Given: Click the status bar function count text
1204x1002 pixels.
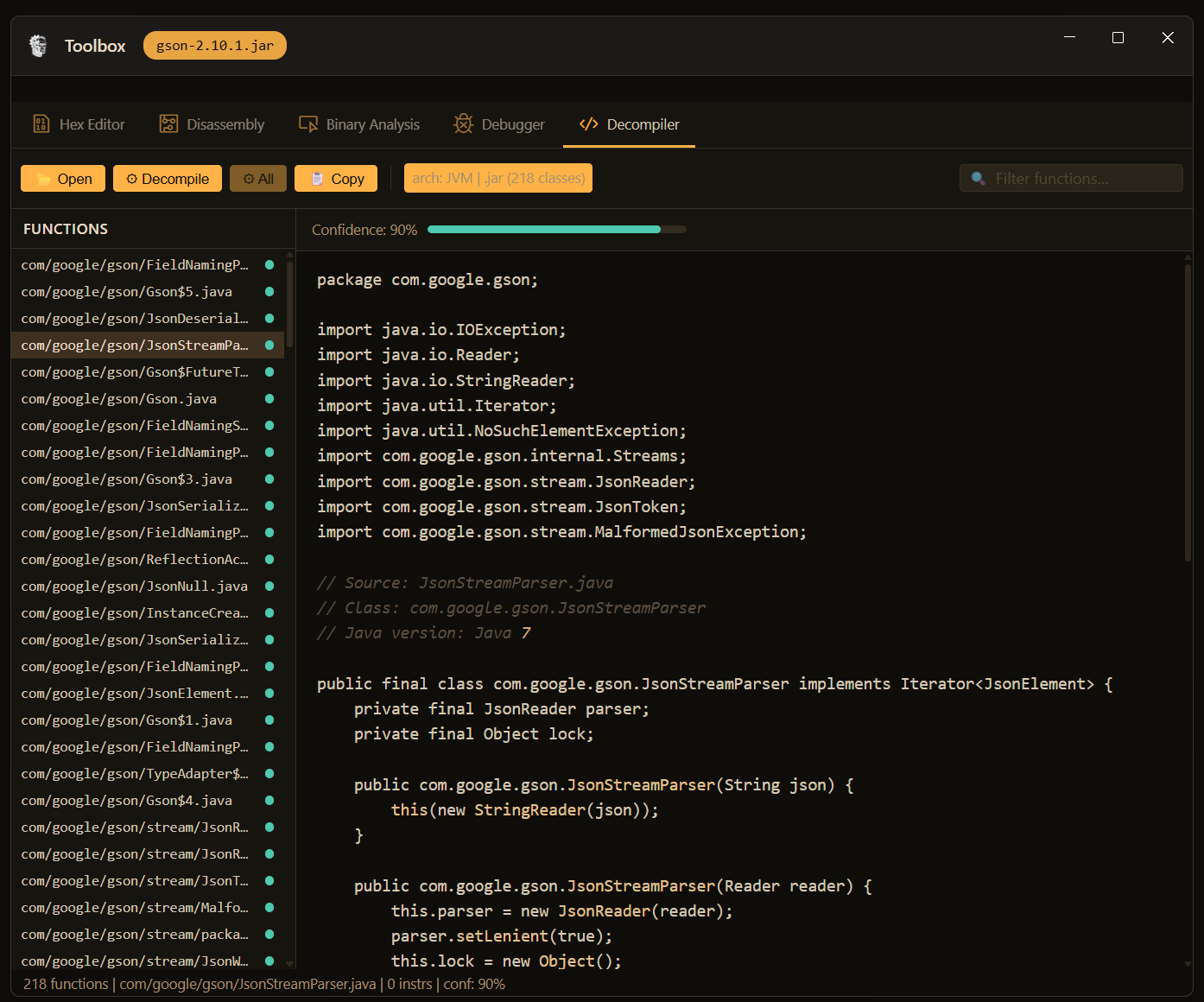Looking at the screenshot, I should pos(66,984).
